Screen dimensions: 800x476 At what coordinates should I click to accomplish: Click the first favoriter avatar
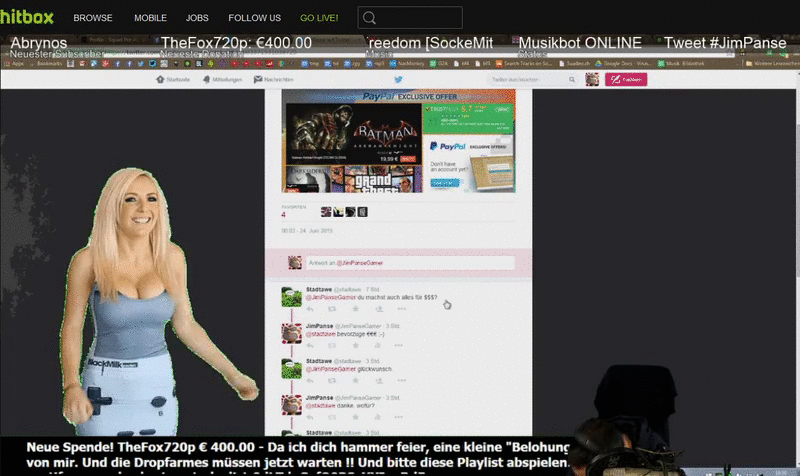pos(326,212)
